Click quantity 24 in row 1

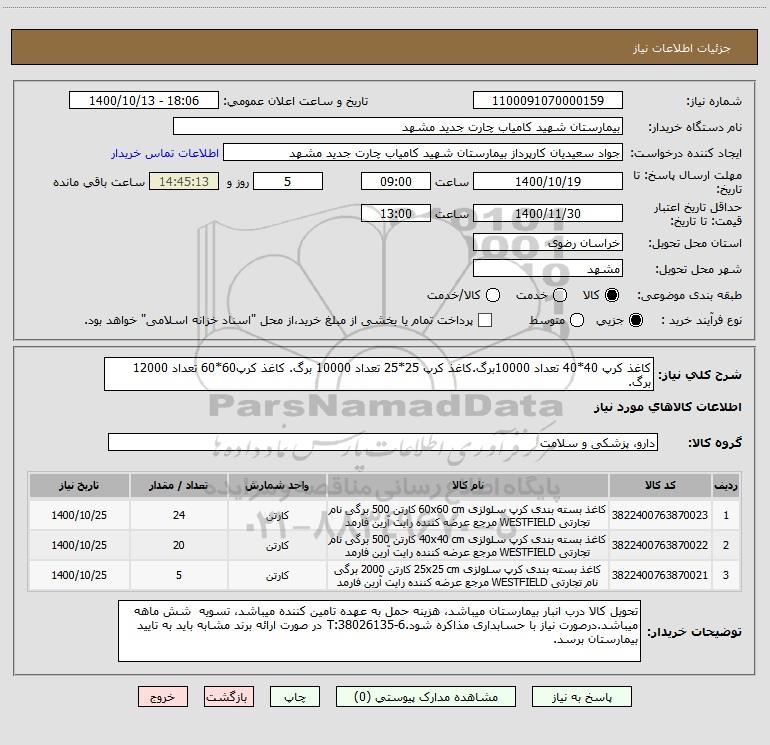tap(179, 515)
